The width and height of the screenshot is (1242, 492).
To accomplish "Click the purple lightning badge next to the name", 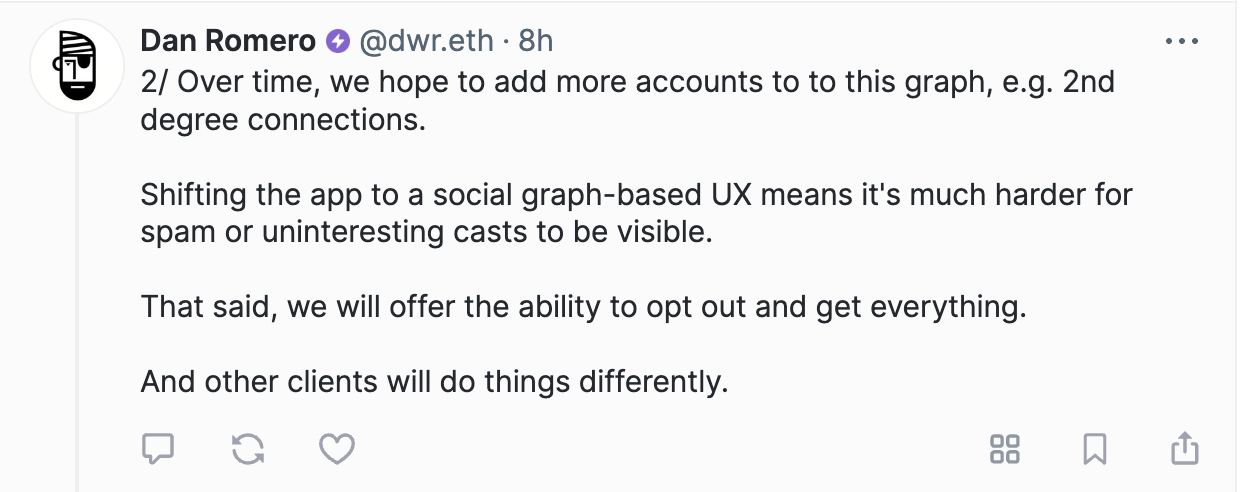I will [338, 42].
